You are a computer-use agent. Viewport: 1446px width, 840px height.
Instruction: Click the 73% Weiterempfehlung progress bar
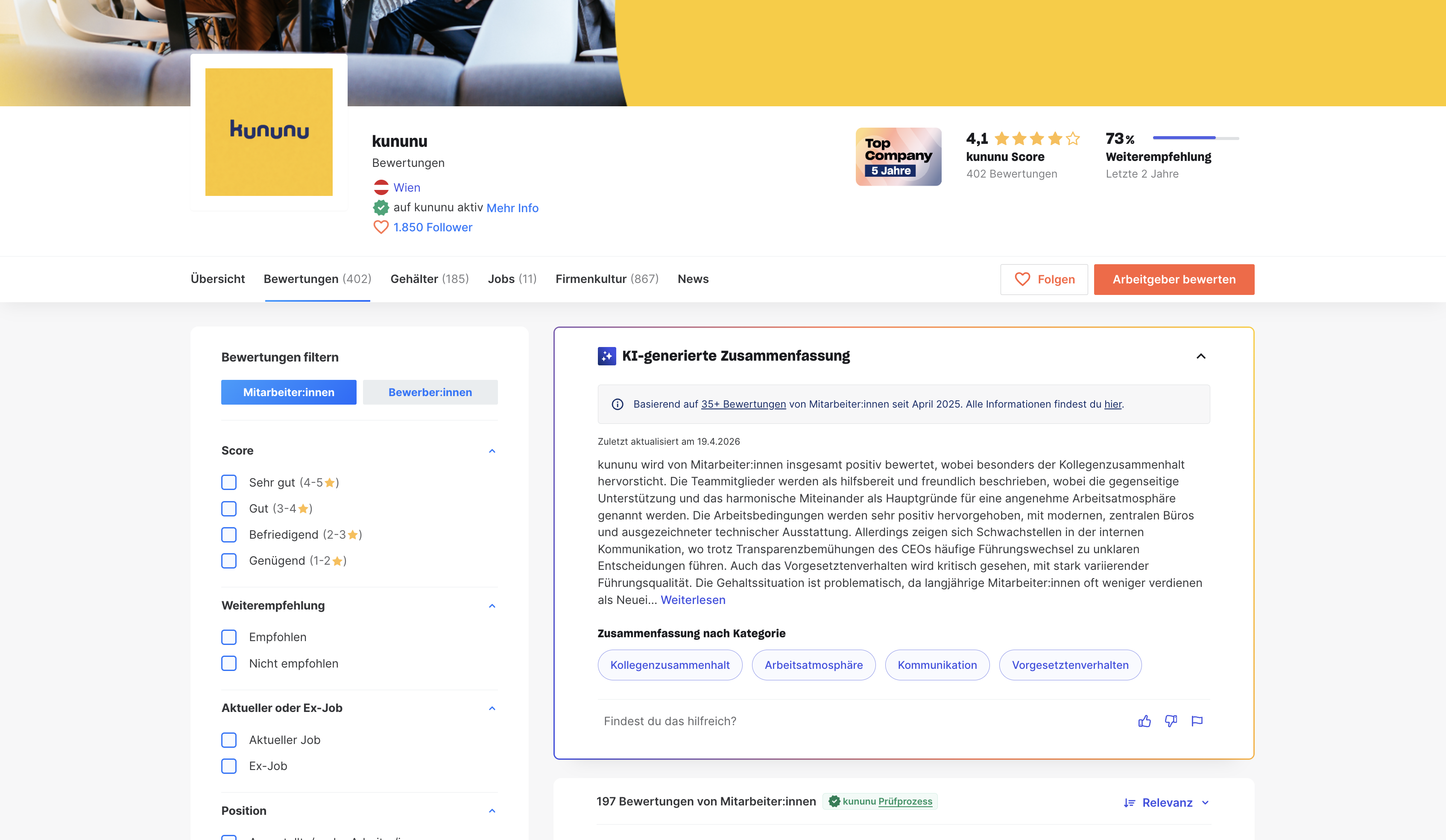coord(1196,138)
